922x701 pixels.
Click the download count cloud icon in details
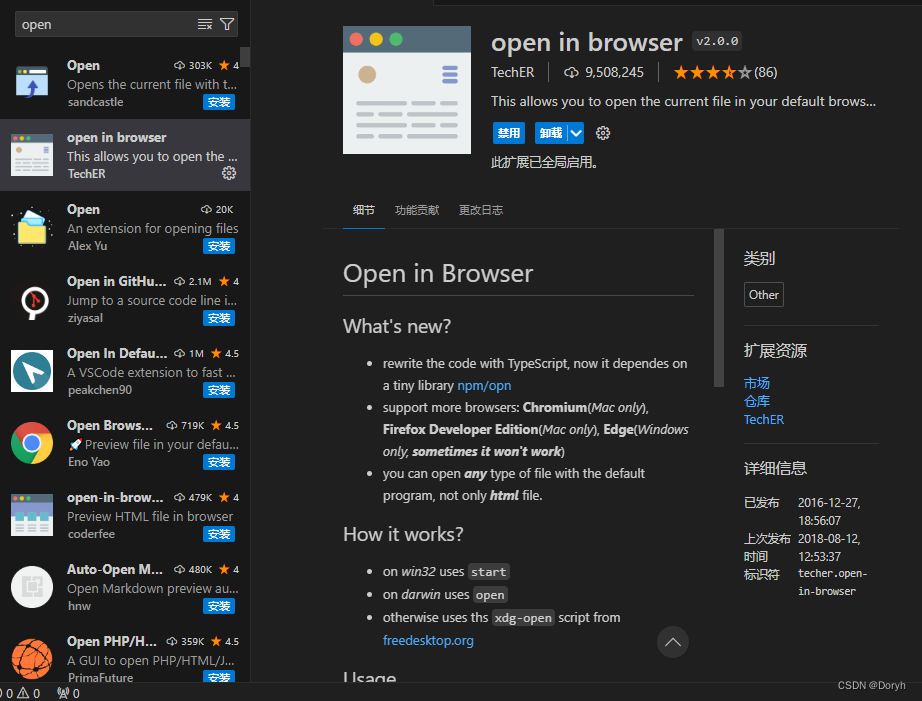[571, 72]
